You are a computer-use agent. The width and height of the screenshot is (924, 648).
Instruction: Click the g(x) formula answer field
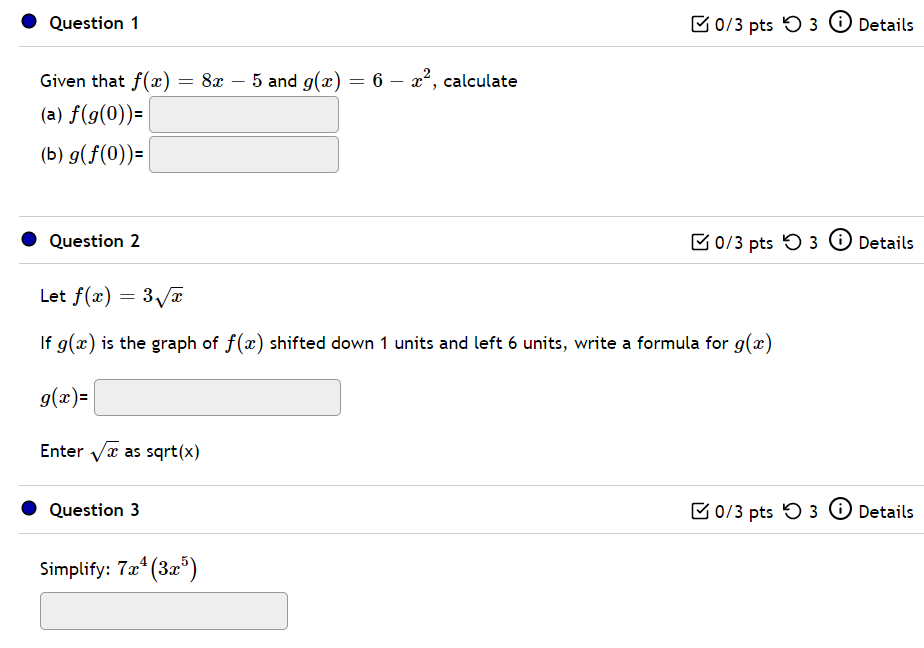(x=217, y=398)
